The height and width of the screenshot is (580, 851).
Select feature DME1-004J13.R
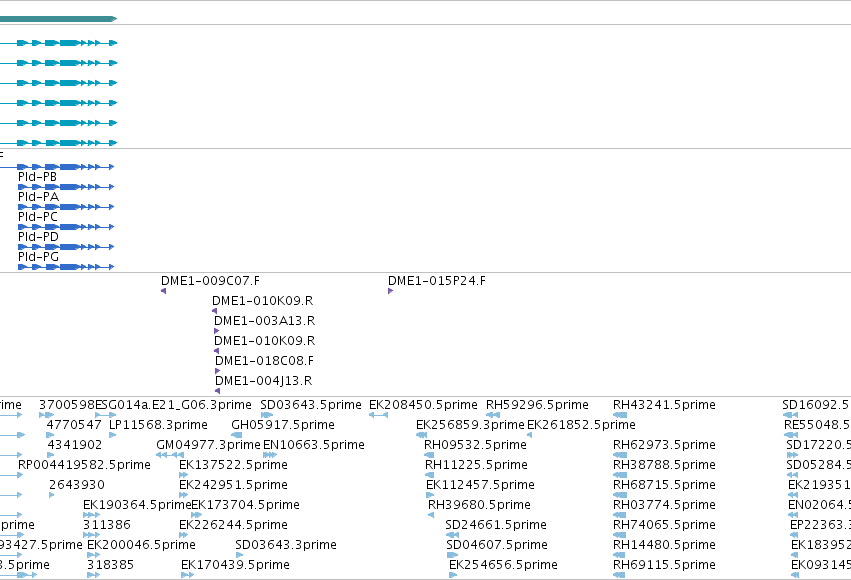point(264,381)
